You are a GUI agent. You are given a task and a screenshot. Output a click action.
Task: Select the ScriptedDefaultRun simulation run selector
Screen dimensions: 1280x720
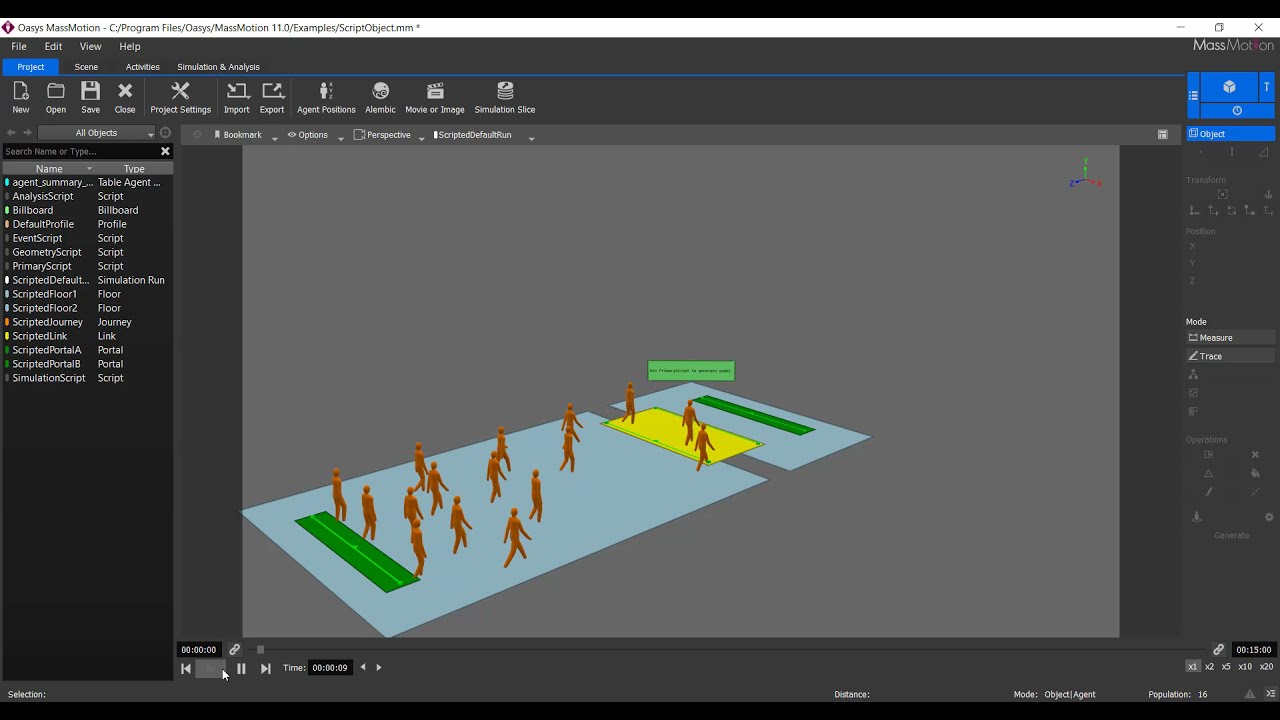pyautogui.click(x=472, y=135)
